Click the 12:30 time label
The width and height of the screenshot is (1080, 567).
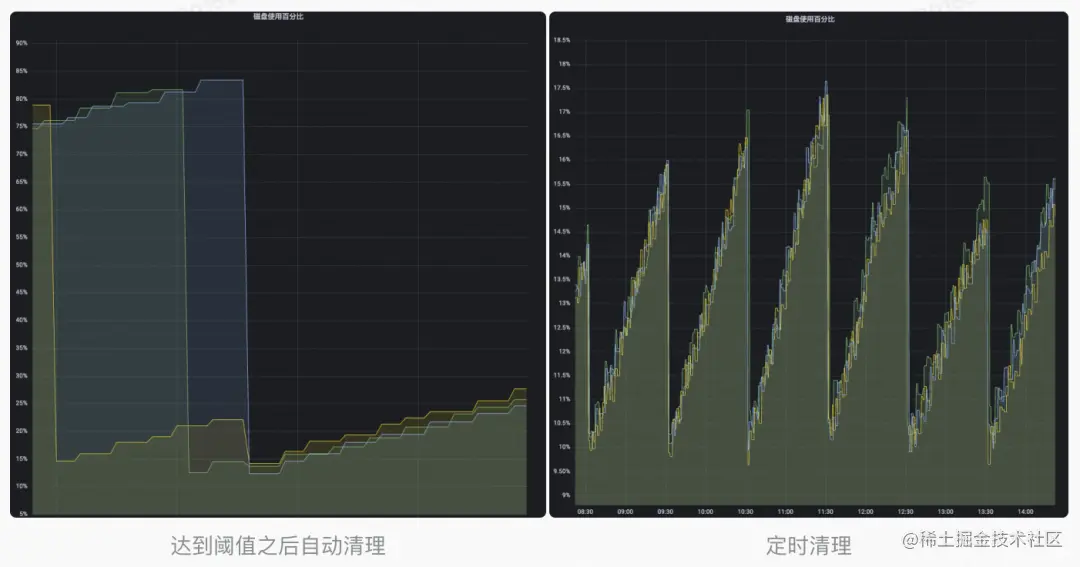(x=905, y=512)
